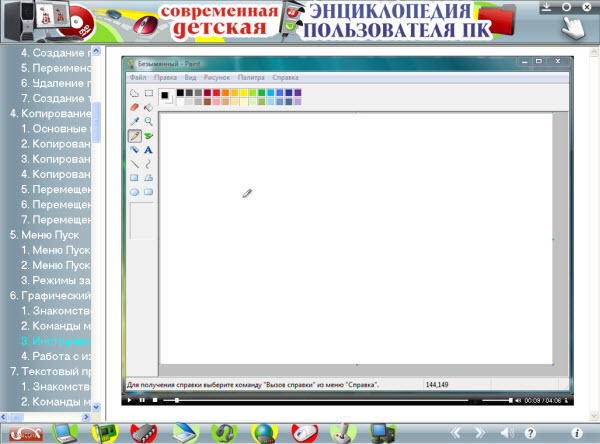Click the circle icon at top right
The height and width of the screenshot is (444, 600).
pos(566,7)
